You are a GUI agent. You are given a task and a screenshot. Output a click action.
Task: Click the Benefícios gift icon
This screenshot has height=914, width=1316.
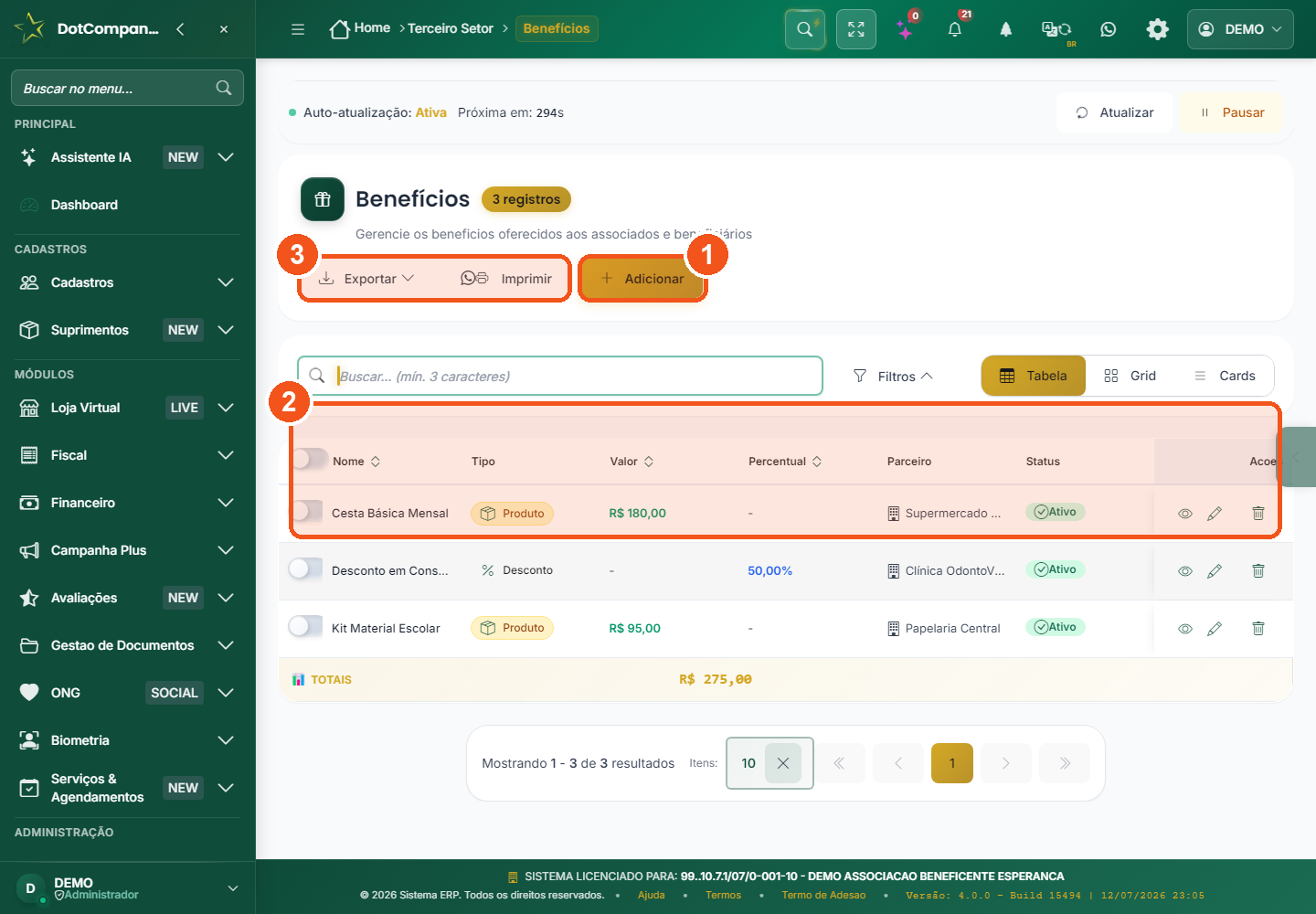[x=323, y=199]
